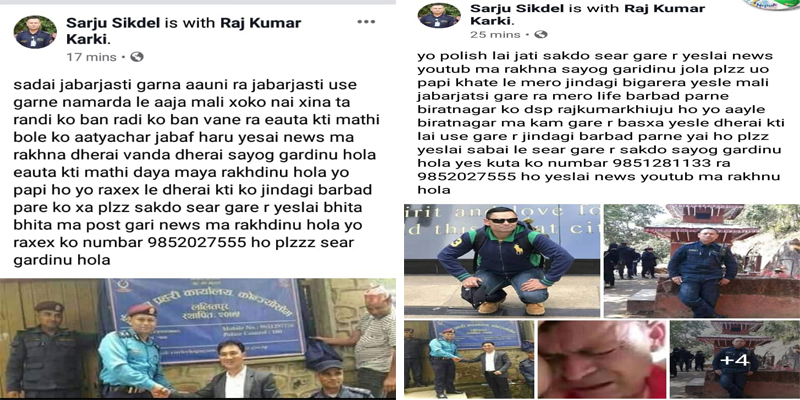Open the three-dot options menu on the left post
800x400 pixels.
point(366,22)
